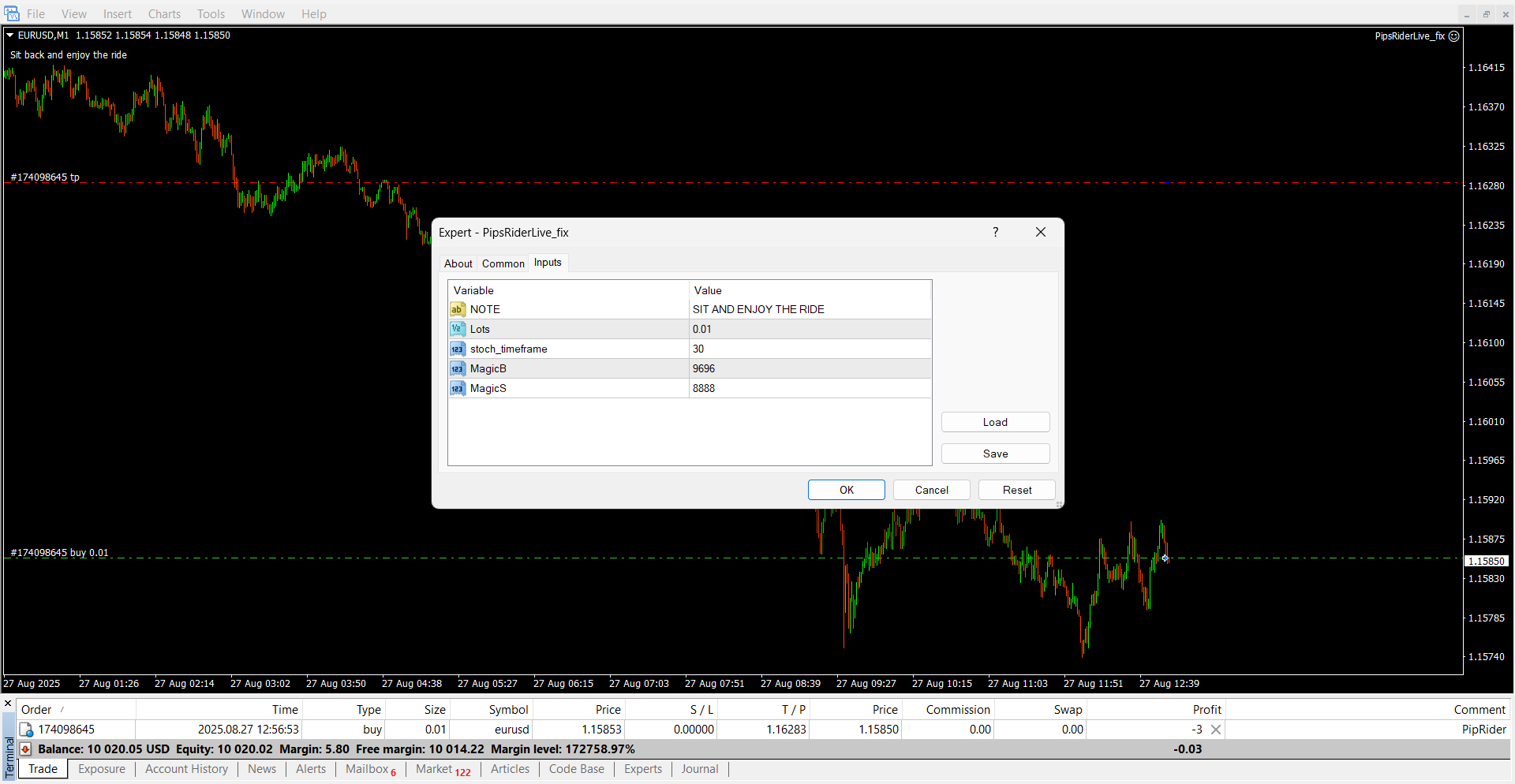Open the Tools menu
The image size is (1515, 784).
[211, 14]
